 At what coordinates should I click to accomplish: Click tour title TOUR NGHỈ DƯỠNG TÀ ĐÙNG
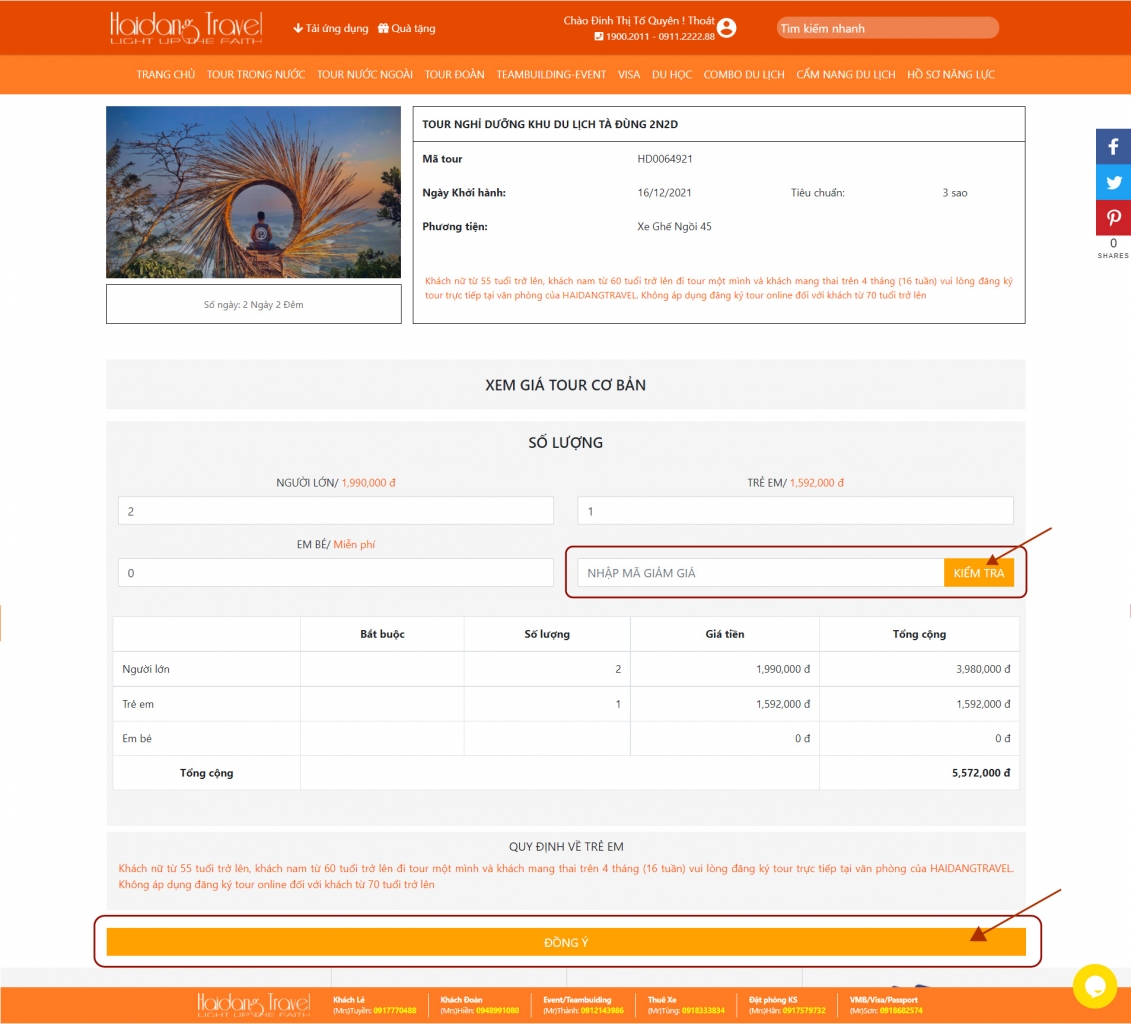[550, 124]
